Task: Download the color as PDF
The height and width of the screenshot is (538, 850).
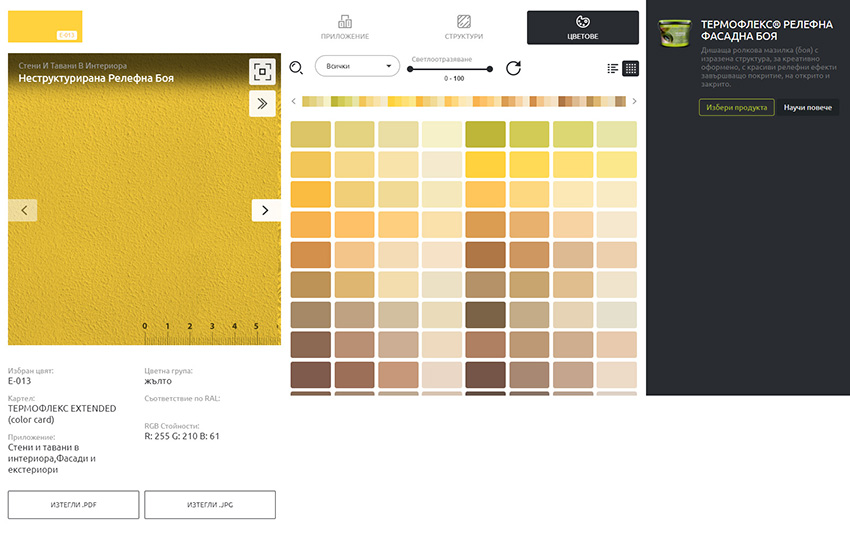Action: point(74,505)
